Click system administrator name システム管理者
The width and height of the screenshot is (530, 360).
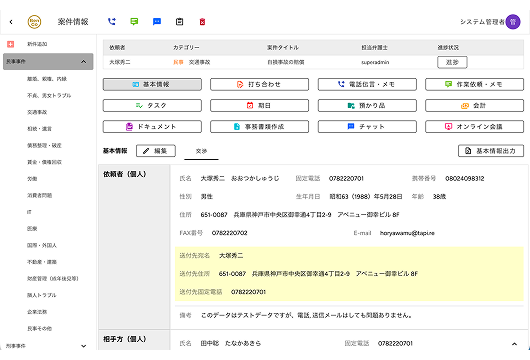point(482,22)
